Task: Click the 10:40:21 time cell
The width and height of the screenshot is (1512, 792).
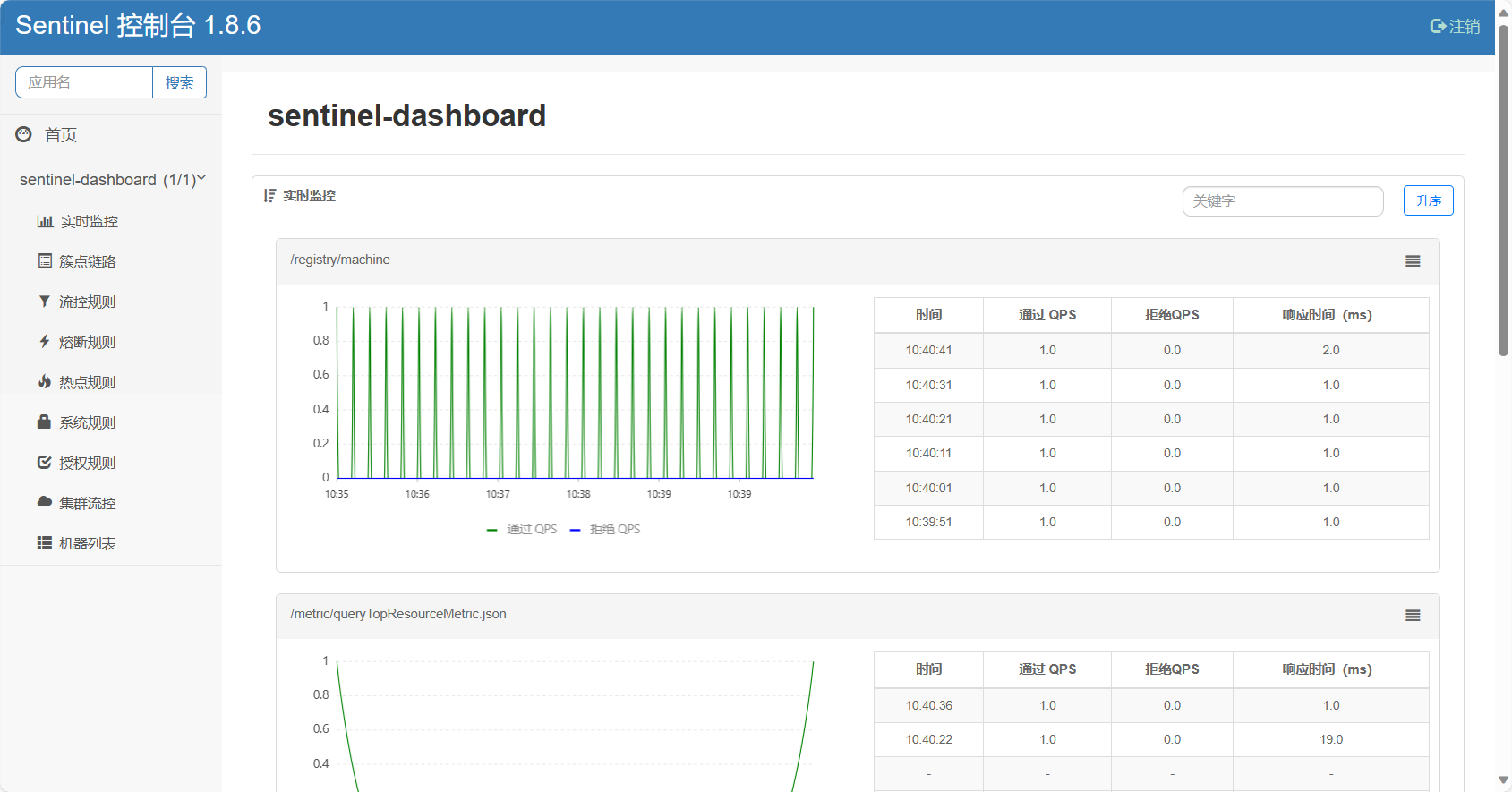Action: [x=928, y=419]
